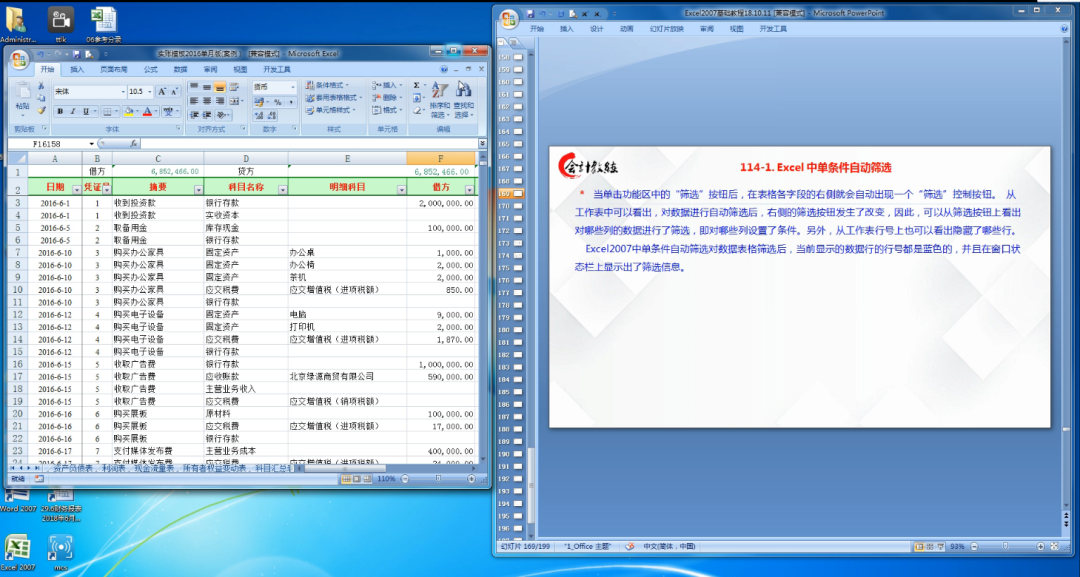Click the 单元格样式 button

click(x=331, y=110)
